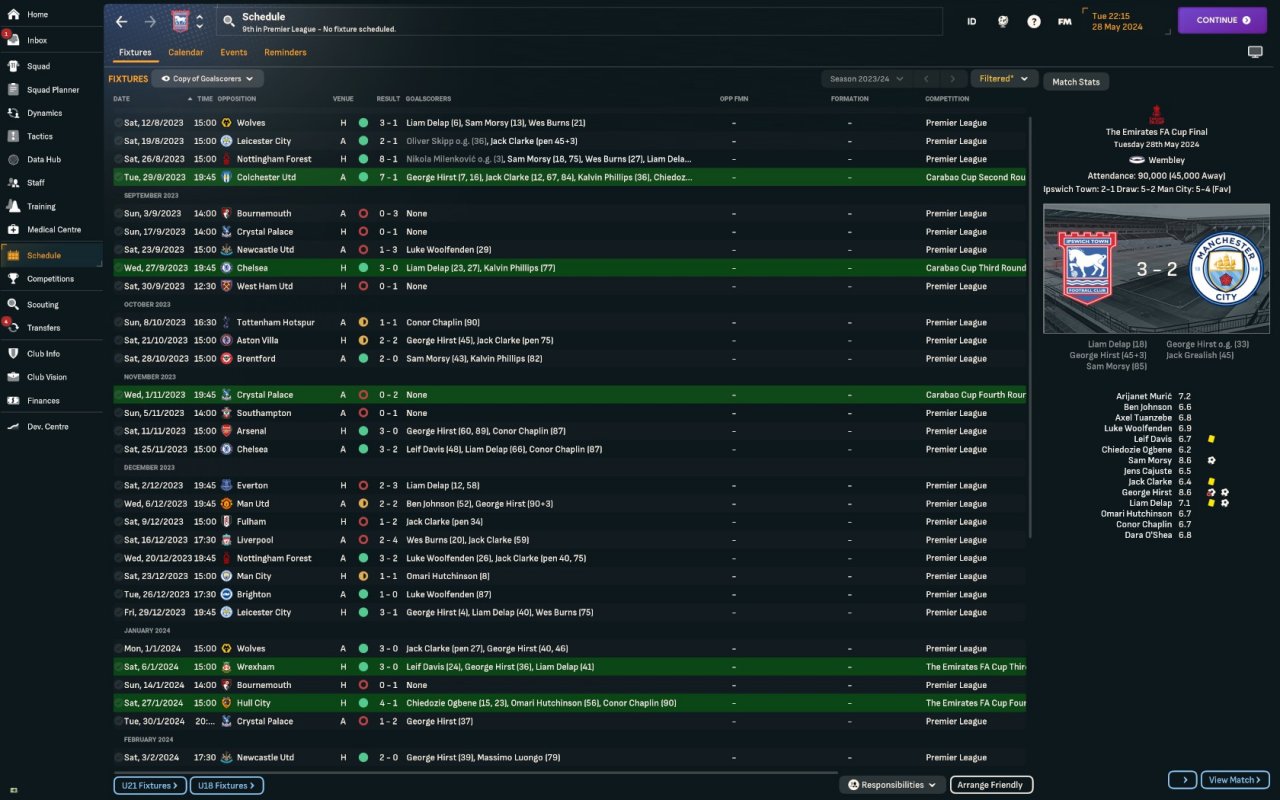Open the Season 2023/24 dropdown
This screenshot has width=1280, height=800.
(x=866, y=79)
